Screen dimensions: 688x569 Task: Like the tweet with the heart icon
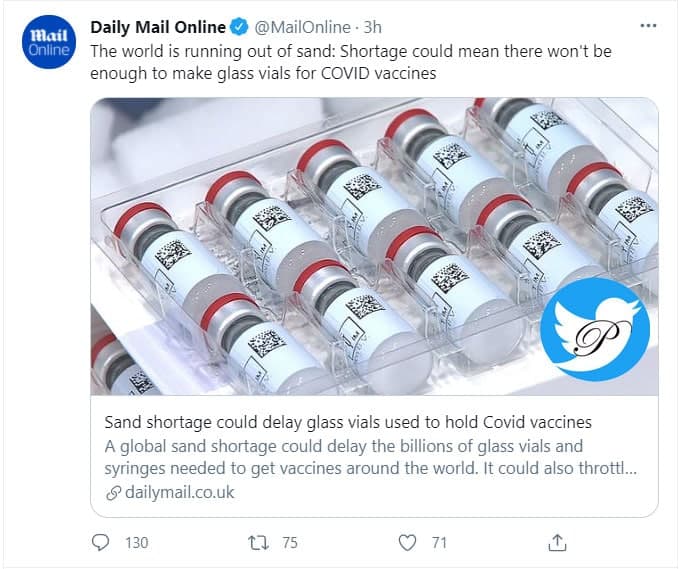(x=407, y=542)
